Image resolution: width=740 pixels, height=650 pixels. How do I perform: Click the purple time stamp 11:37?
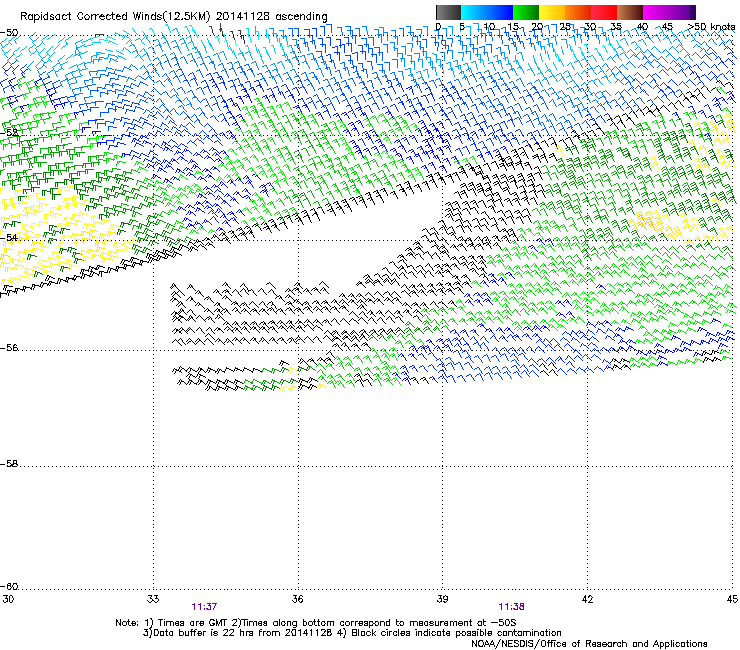coord(204,607)
